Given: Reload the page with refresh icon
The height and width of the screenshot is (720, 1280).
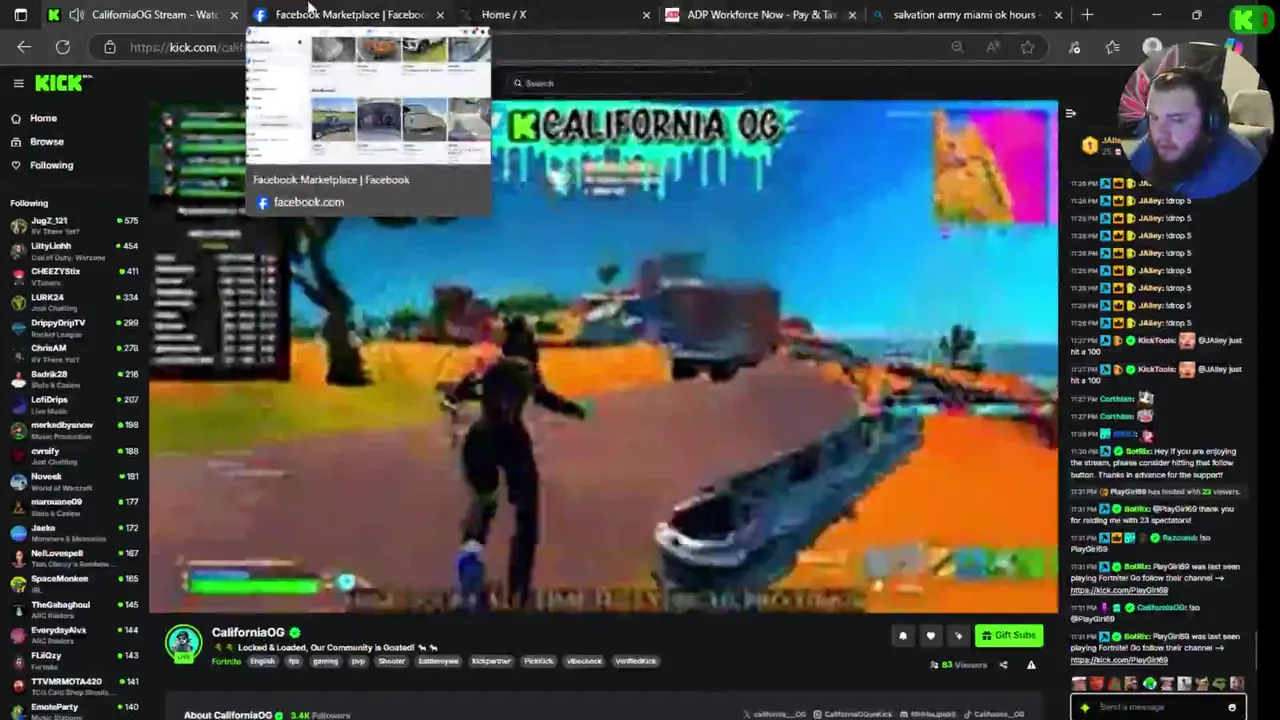Looking at the screenshot, I should [62, 47].
